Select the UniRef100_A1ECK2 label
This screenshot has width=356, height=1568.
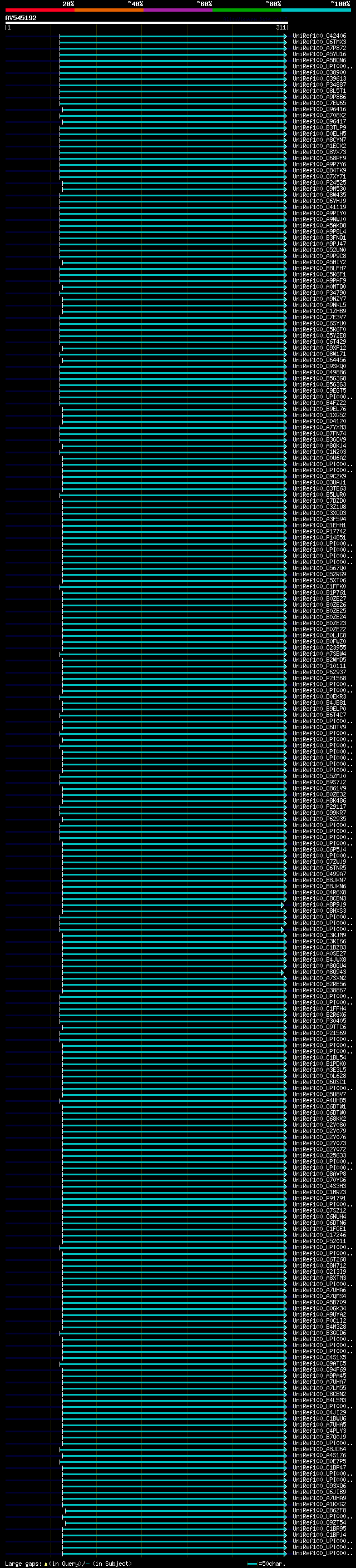[319, 146]
